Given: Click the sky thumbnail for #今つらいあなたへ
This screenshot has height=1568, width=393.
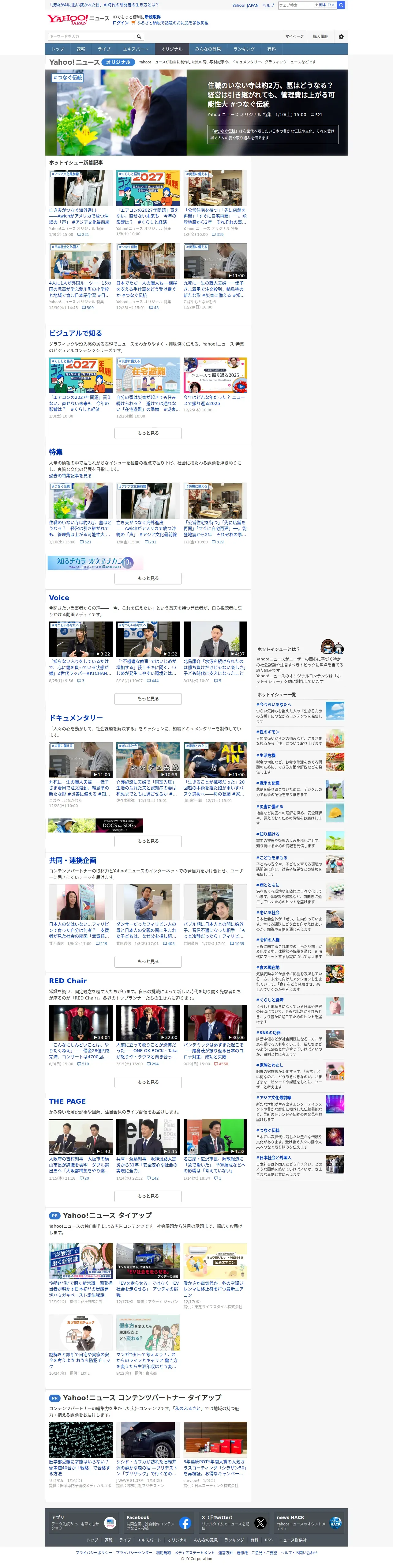Looking at the screenshot, I should tap(335, 711).
